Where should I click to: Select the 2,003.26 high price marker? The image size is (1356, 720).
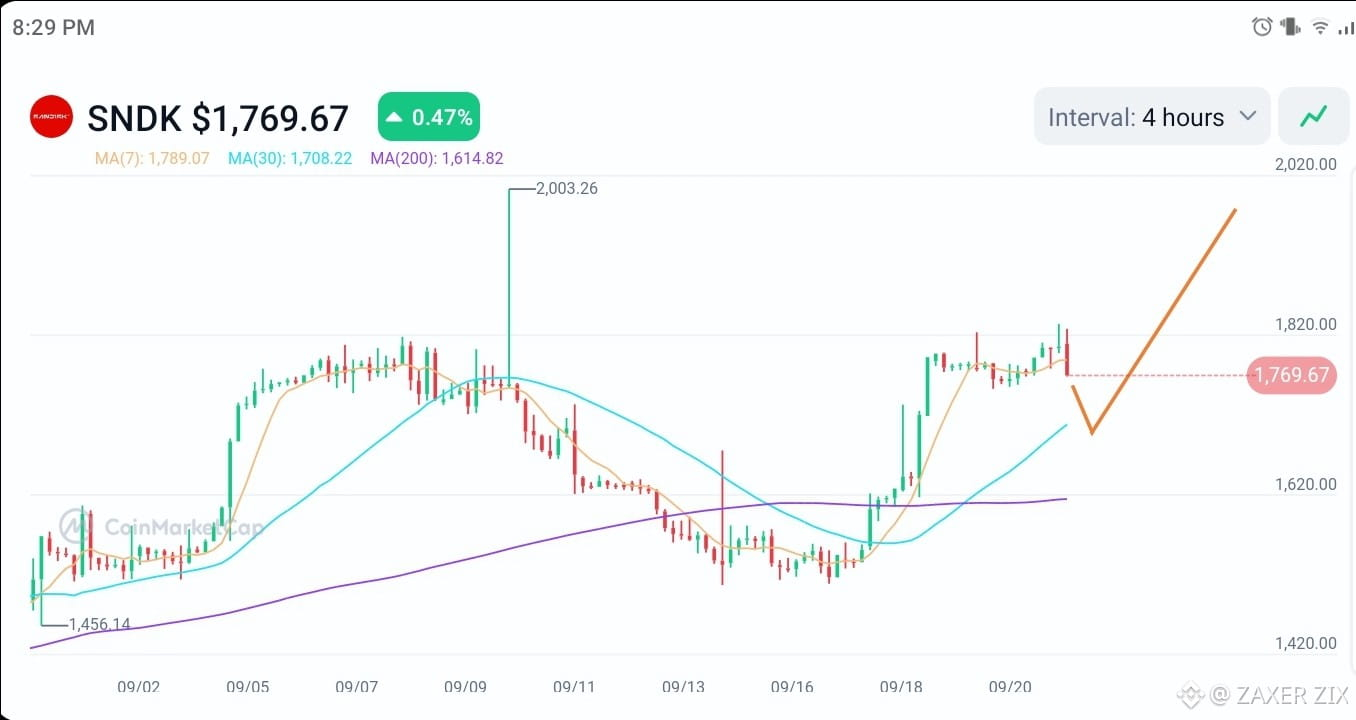(567, 188)
